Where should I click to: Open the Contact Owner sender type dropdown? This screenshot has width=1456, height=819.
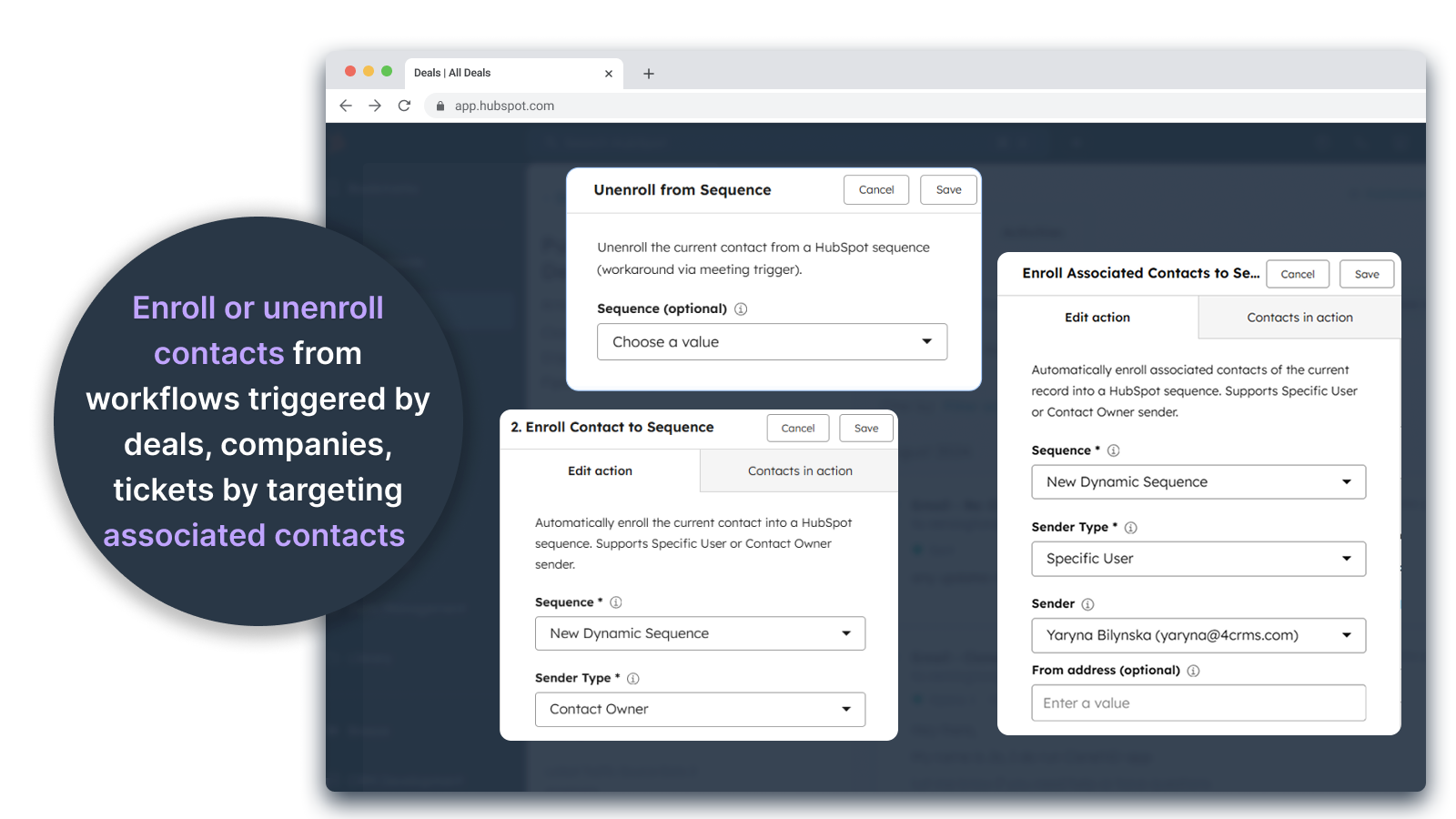700,709
